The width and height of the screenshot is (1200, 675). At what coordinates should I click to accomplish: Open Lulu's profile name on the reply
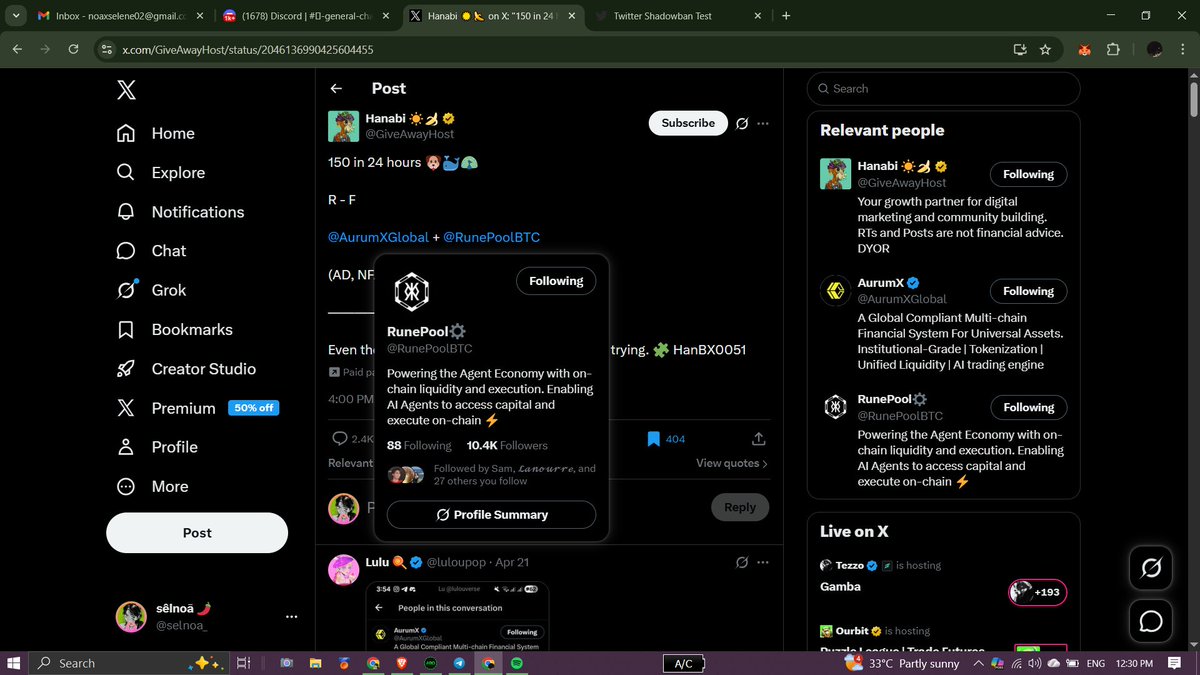pyautogui.click(x=377, y=562)
